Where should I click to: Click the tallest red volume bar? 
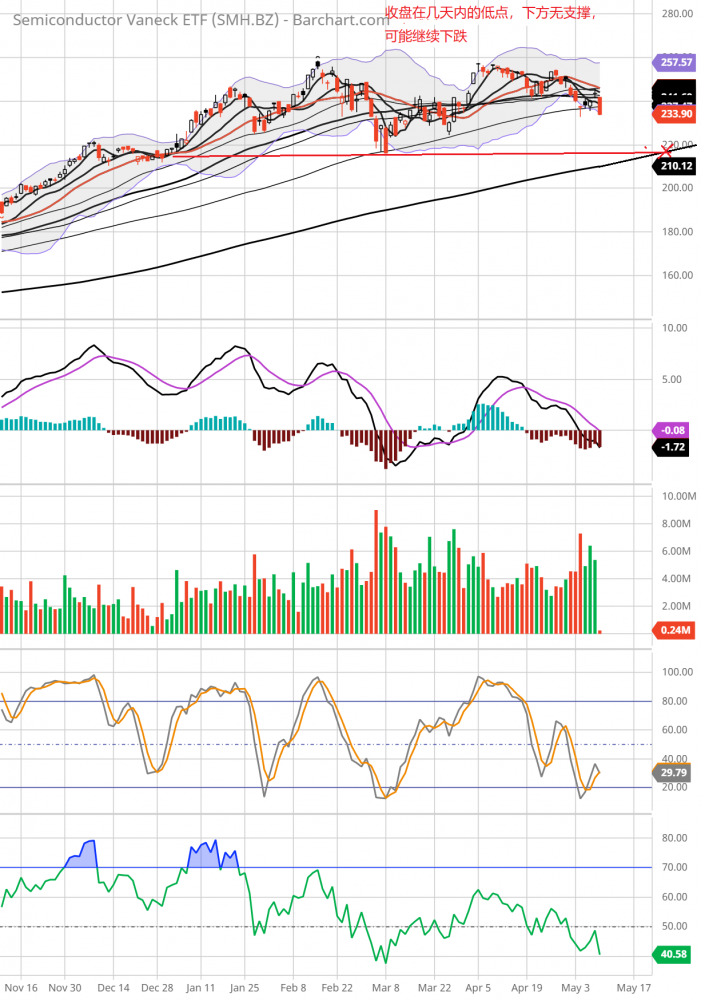point(376,571)
